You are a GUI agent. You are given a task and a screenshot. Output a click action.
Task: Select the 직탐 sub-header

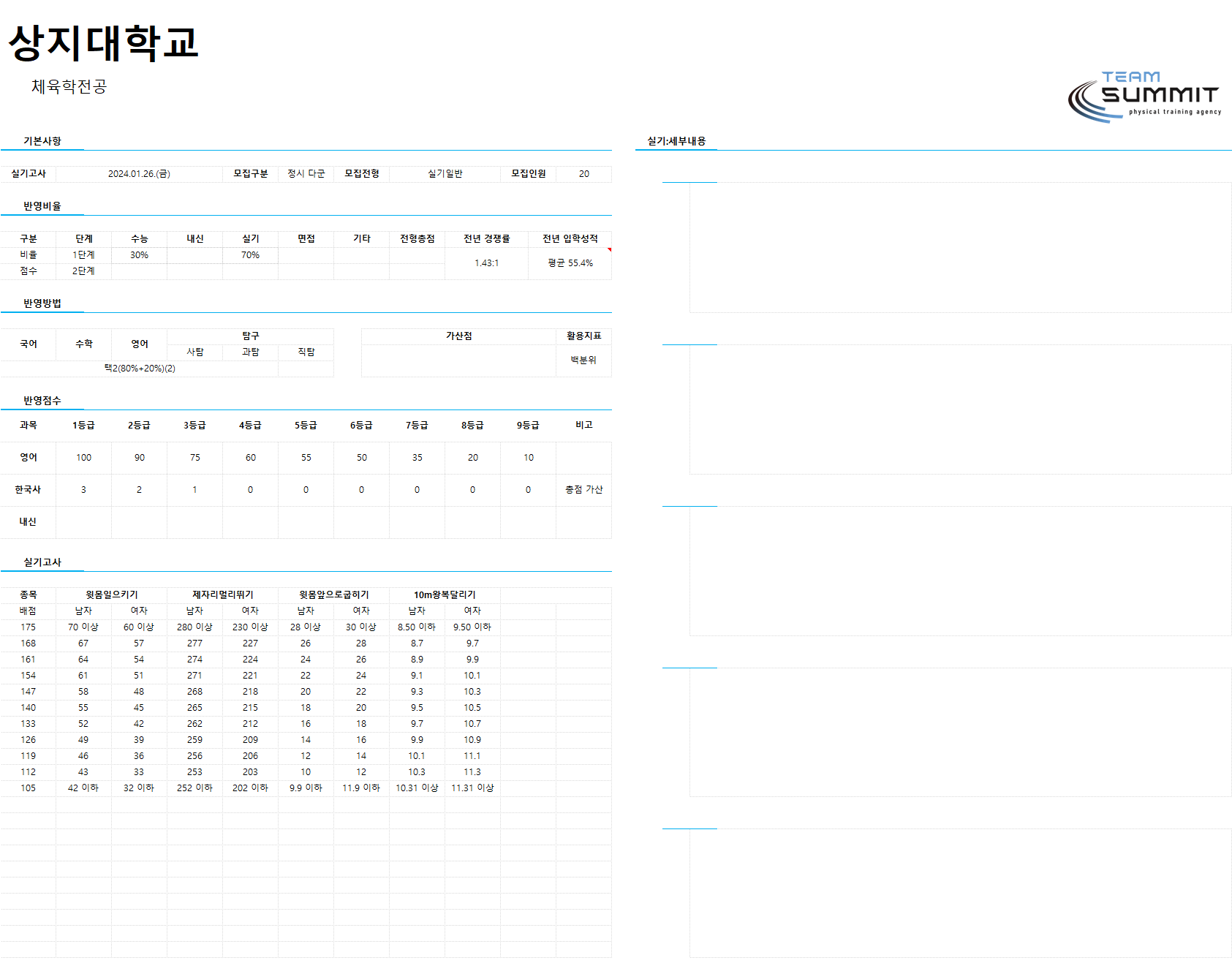point(306,352)
